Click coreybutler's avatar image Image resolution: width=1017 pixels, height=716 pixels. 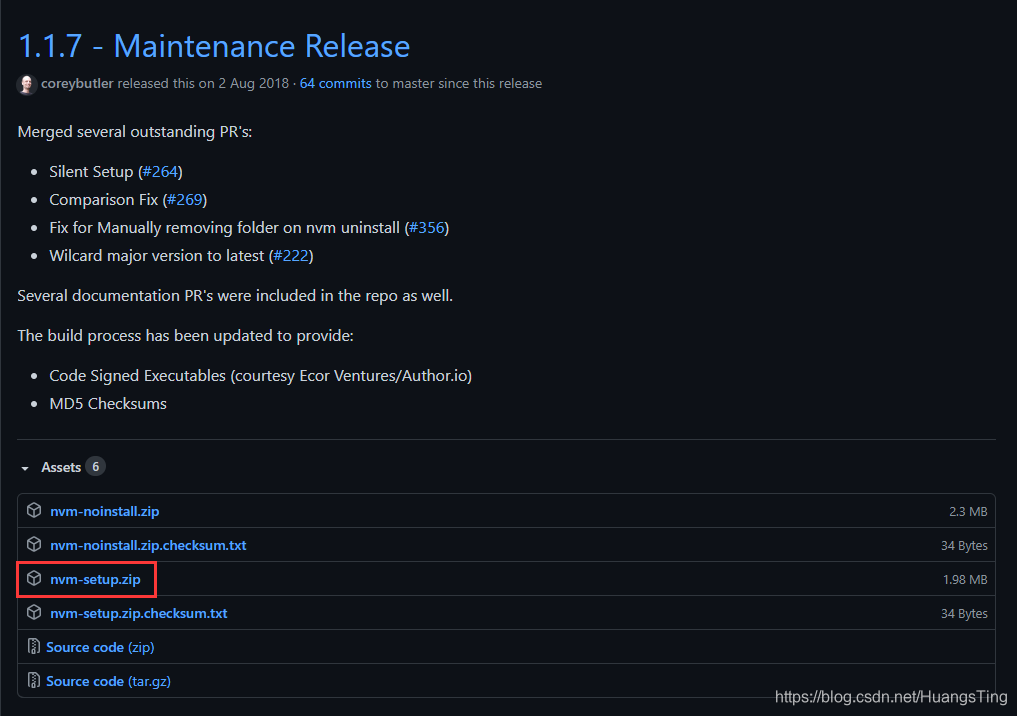click(x=27, y=84)
